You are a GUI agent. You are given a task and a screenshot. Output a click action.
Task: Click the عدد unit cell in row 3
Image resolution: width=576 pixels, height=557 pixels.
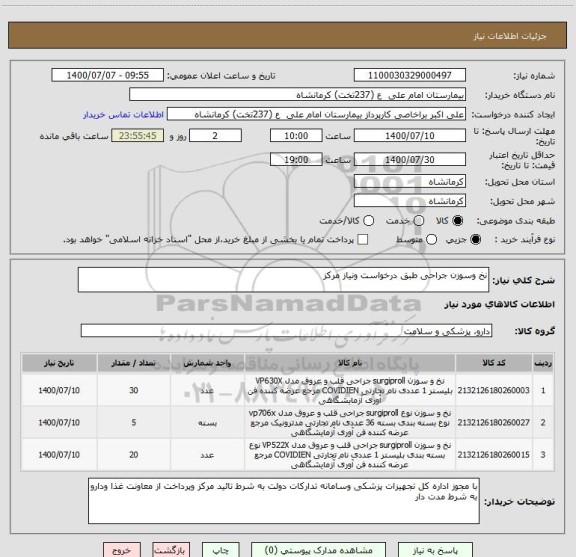click(207, 455)
